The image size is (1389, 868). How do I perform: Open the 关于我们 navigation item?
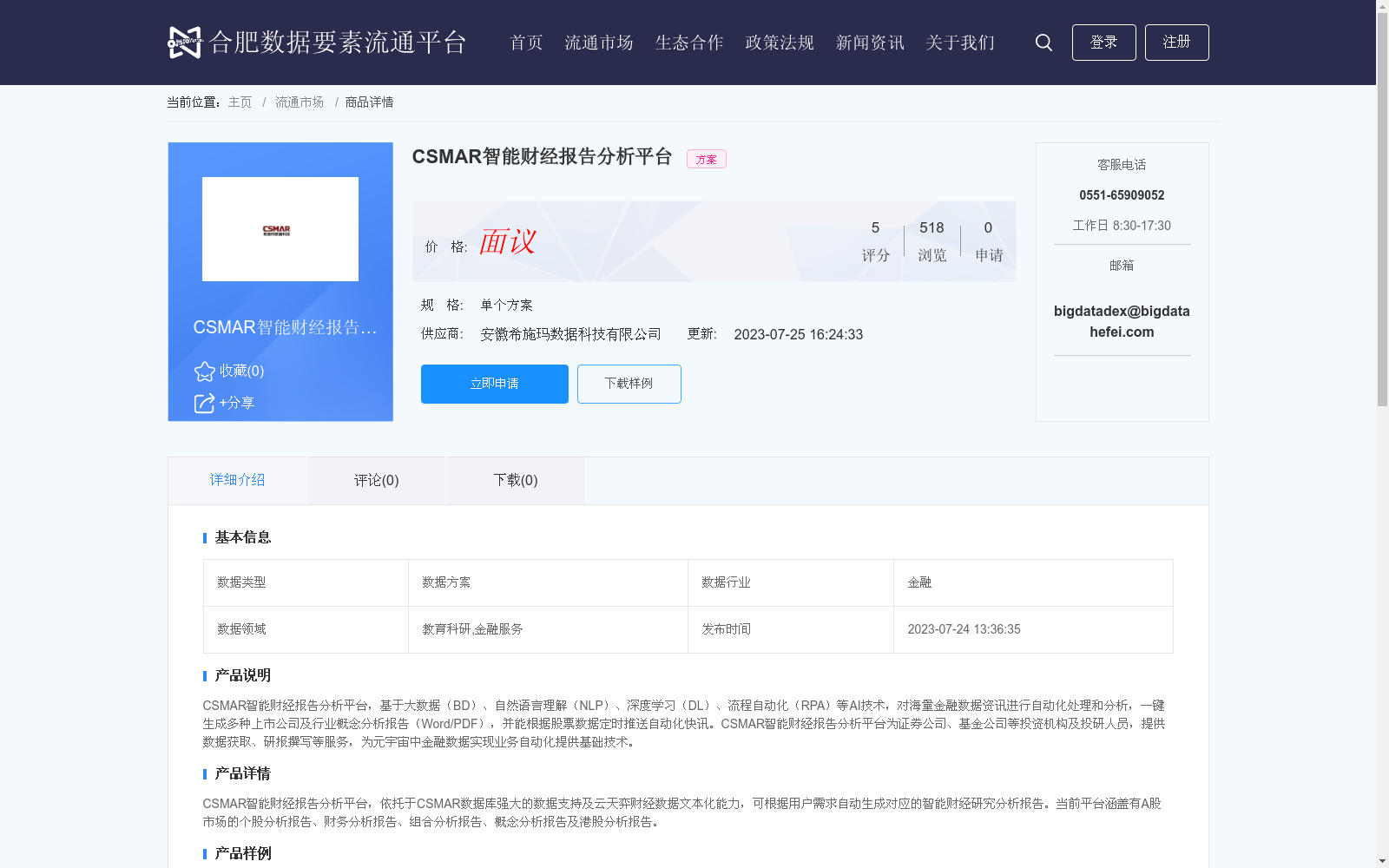[960, 43]
